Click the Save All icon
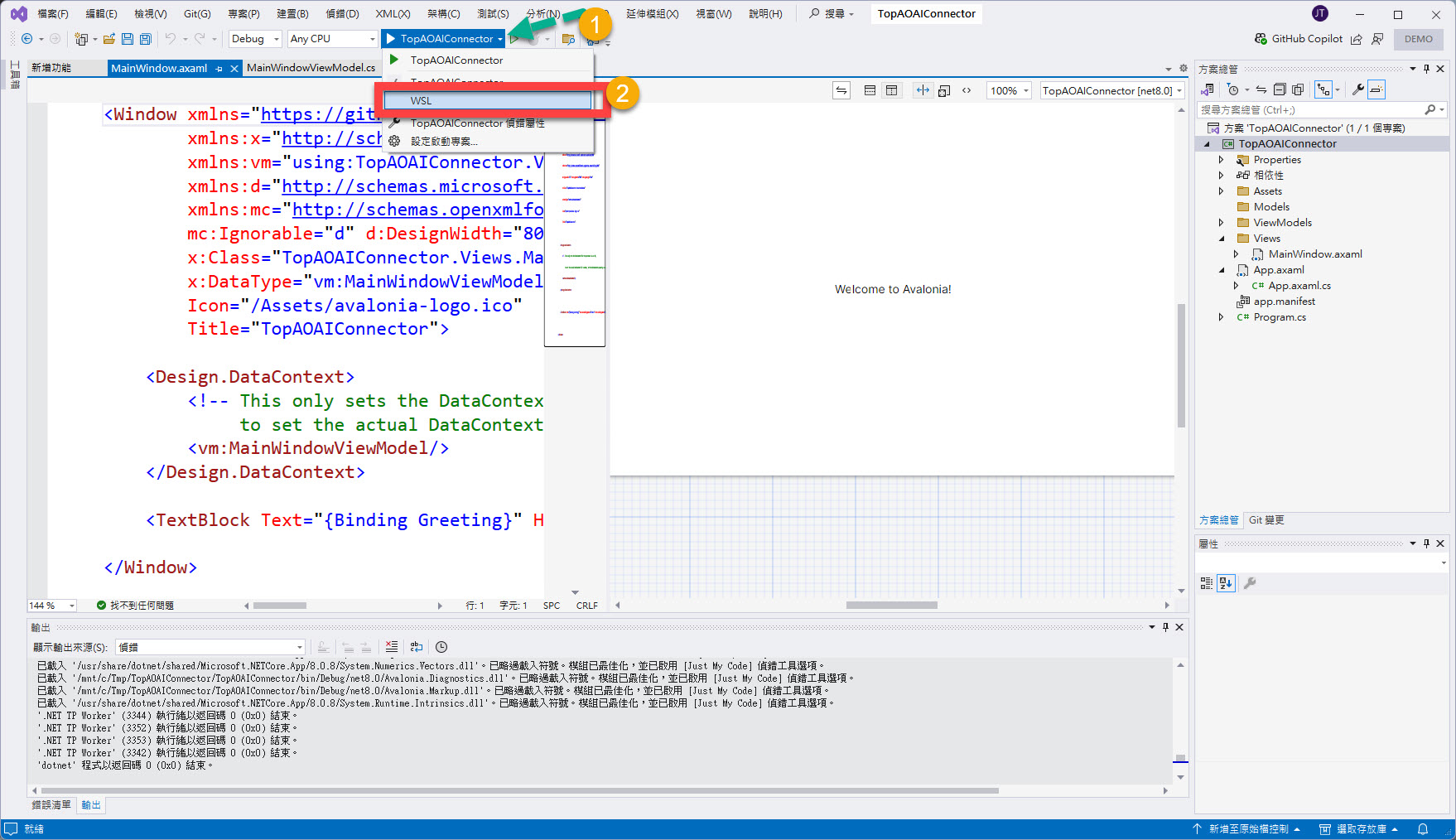The height and width of the screenshot is (840, 1456). (x=146, y=39)
